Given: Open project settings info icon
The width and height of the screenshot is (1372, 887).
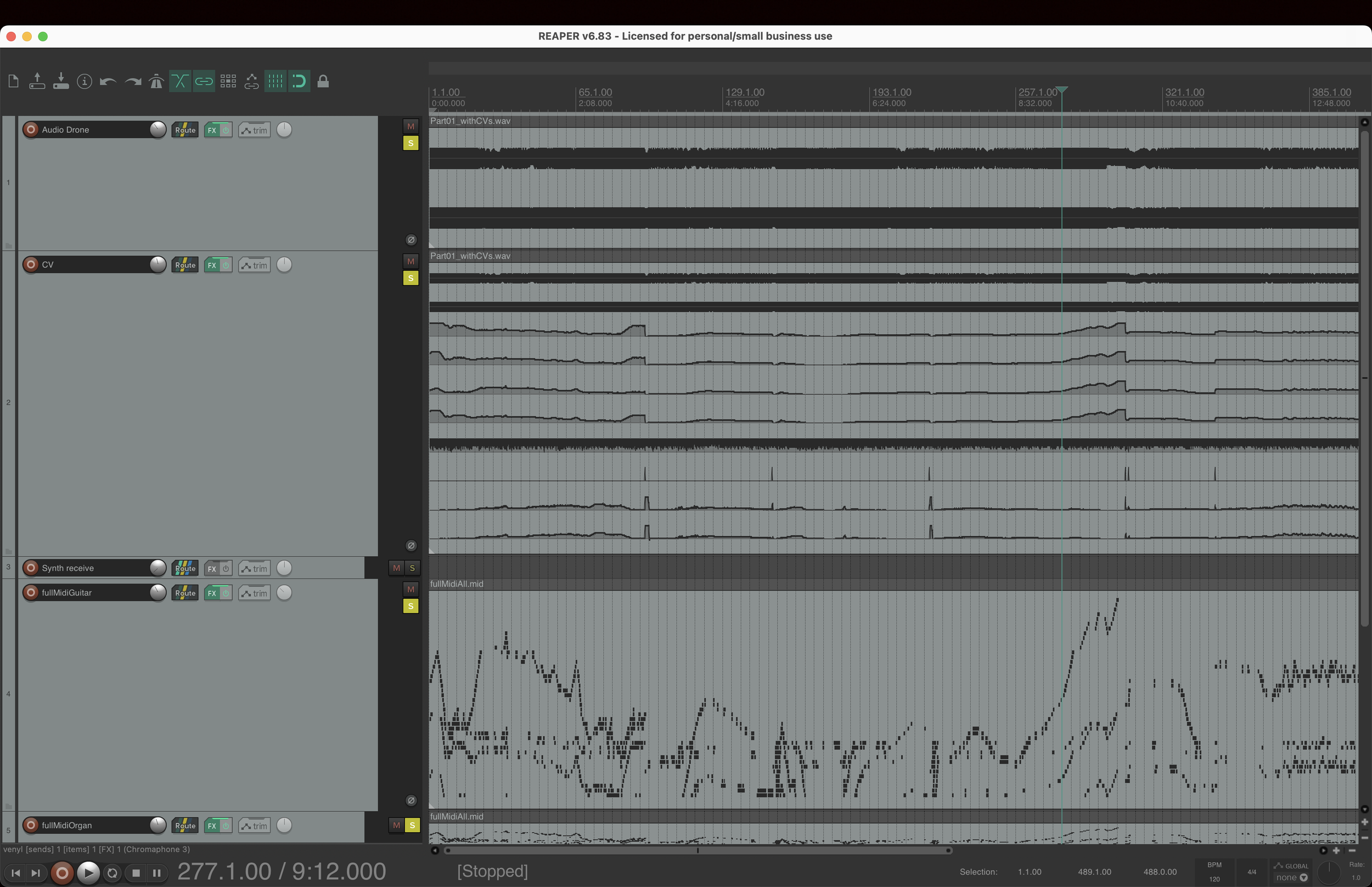Looking at the screenshot, I should 84,81.
